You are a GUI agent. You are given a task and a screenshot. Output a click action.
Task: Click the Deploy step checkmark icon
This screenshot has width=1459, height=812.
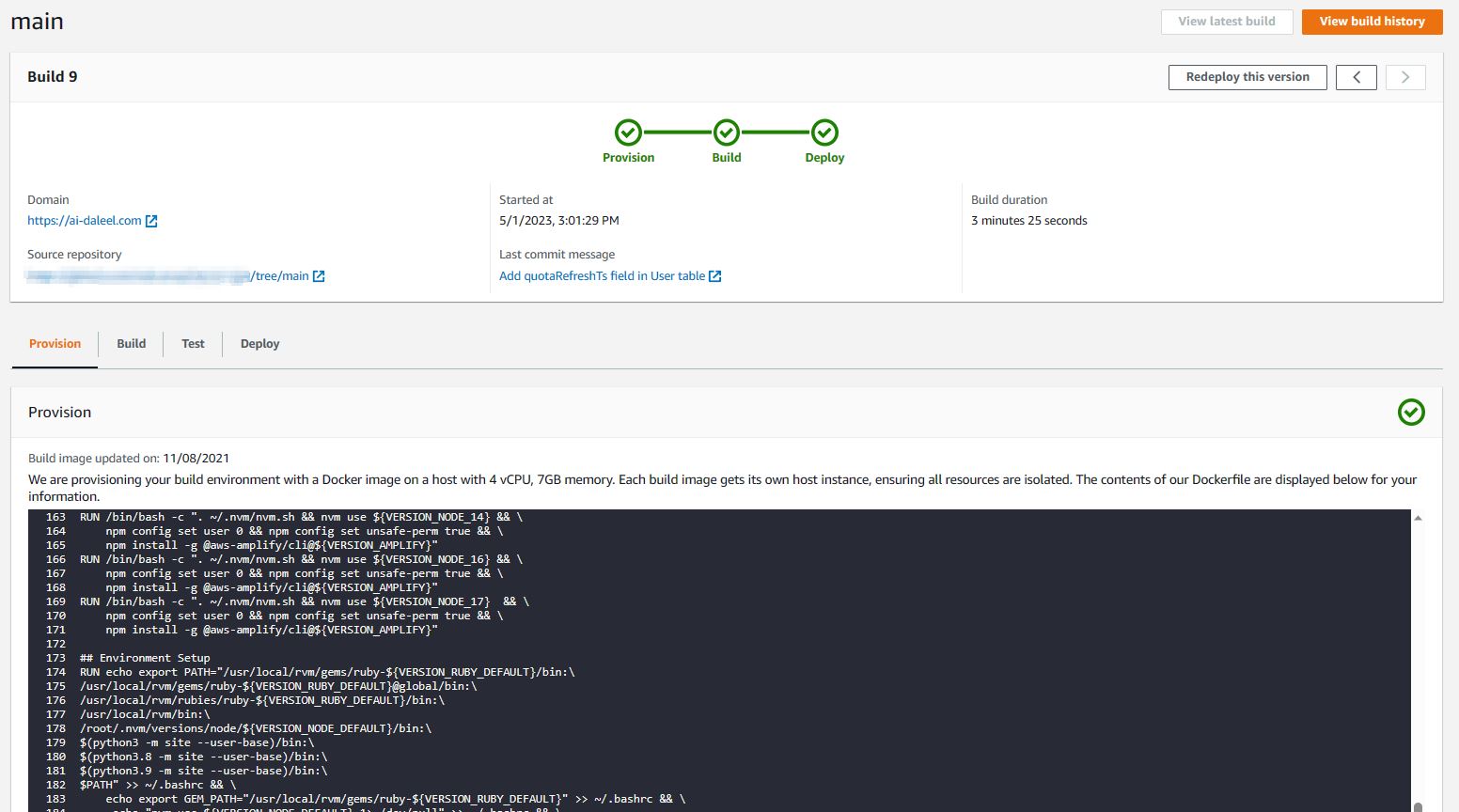point(824,133)
